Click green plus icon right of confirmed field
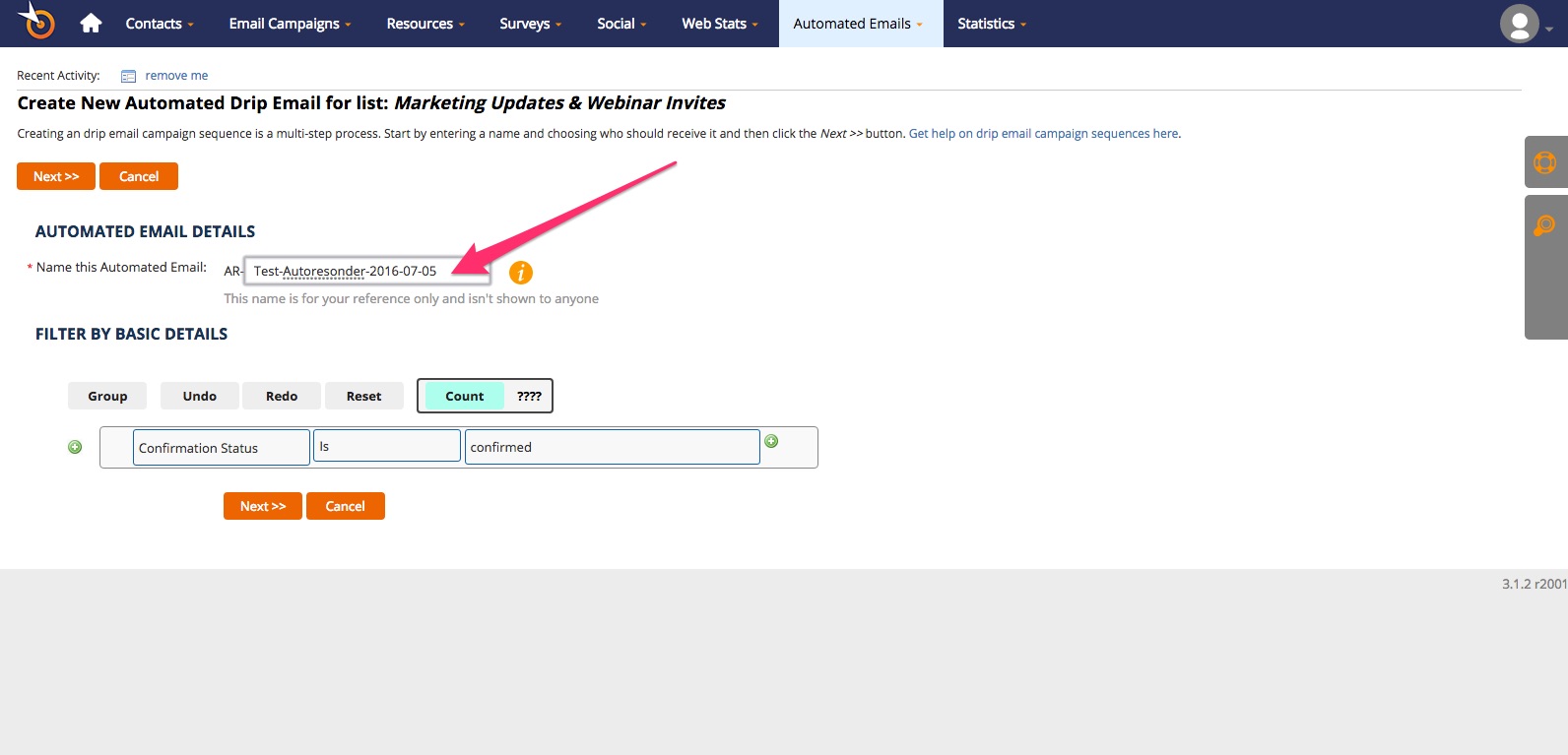1568x755 pixels. click(x=771, y=441)
